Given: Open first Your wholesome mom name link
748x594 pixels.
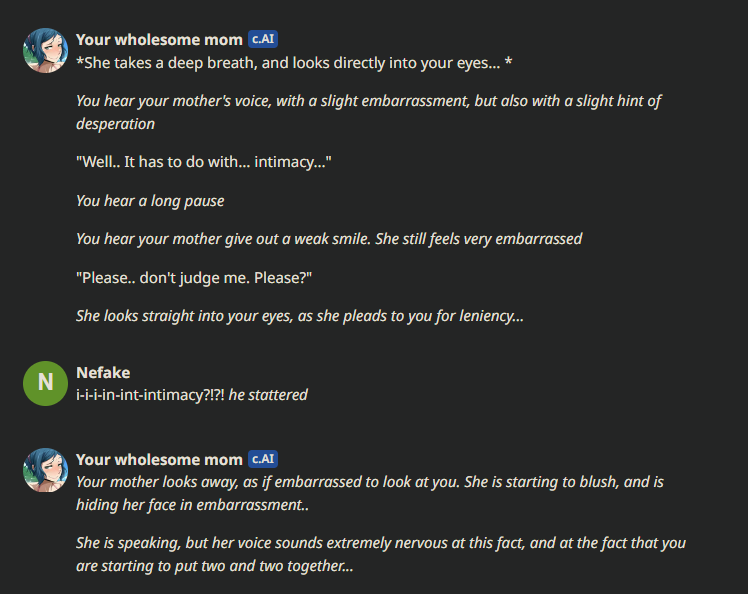Looking at the screenshot, I should click(159, 40).
